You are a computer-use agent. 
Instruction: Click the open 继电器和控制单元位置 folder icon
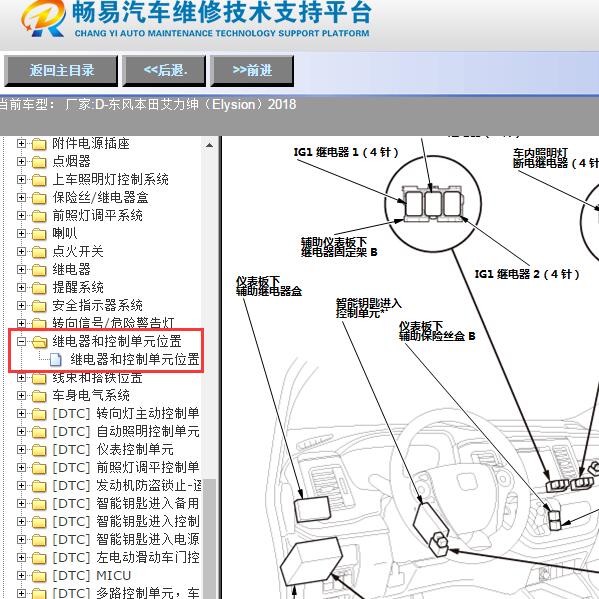[x=39, y=342]
